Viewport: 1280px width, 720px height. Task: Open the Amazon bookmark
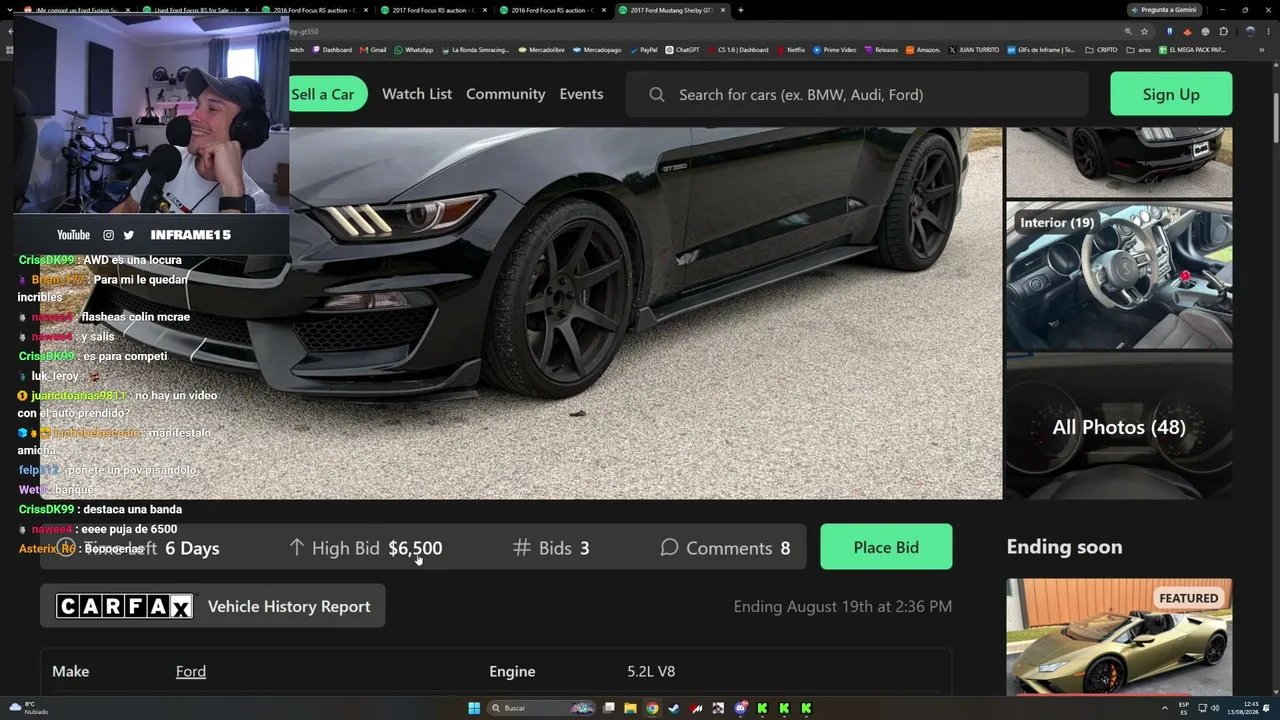[x=923, y=50]
